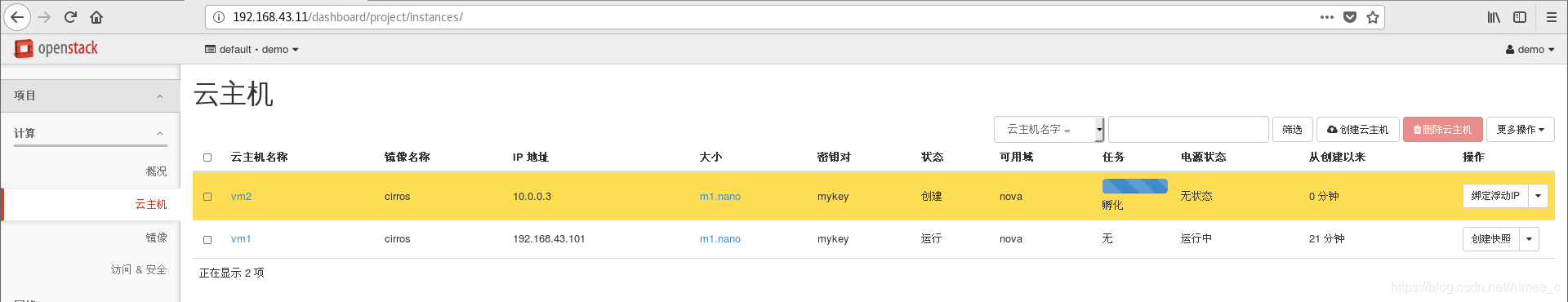Open the 云主机名字 filter dropdown
Screen dimensions: 1568x302
(x=1049, y=129)
